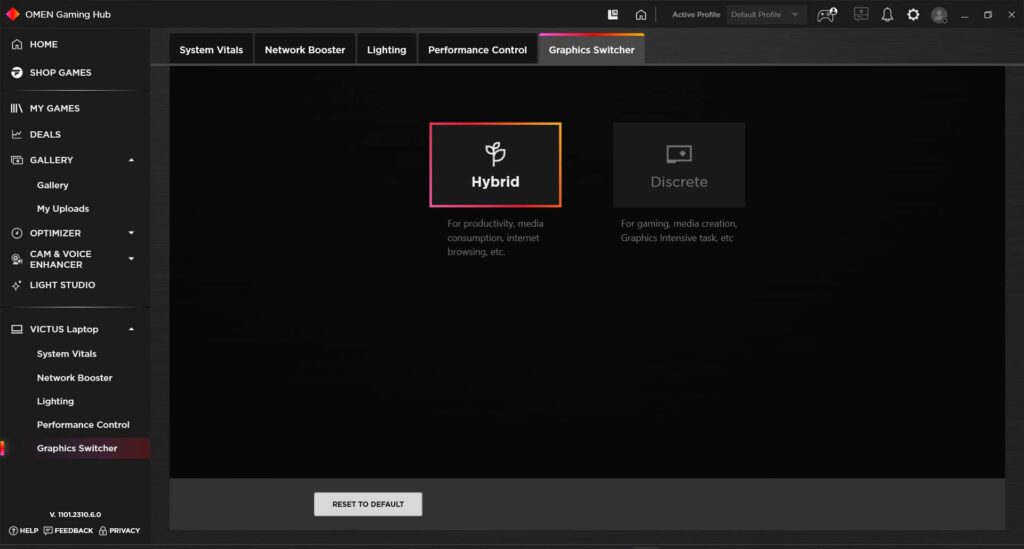The height and width of the screenshot is (549, 1024).
Task: Click the Feedback speech bubble icon
Action: (48, 531)
